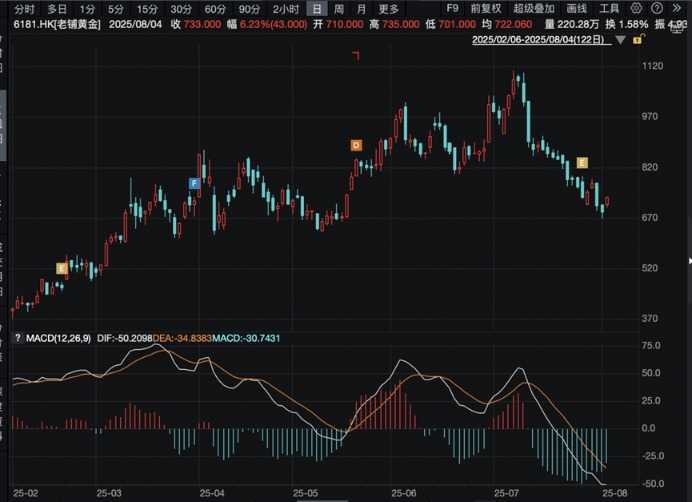Image resolution: width=692 pixels, height=502 pixels.
Task: Open the 更多 periods menu
Action: [x=388, y=7]
